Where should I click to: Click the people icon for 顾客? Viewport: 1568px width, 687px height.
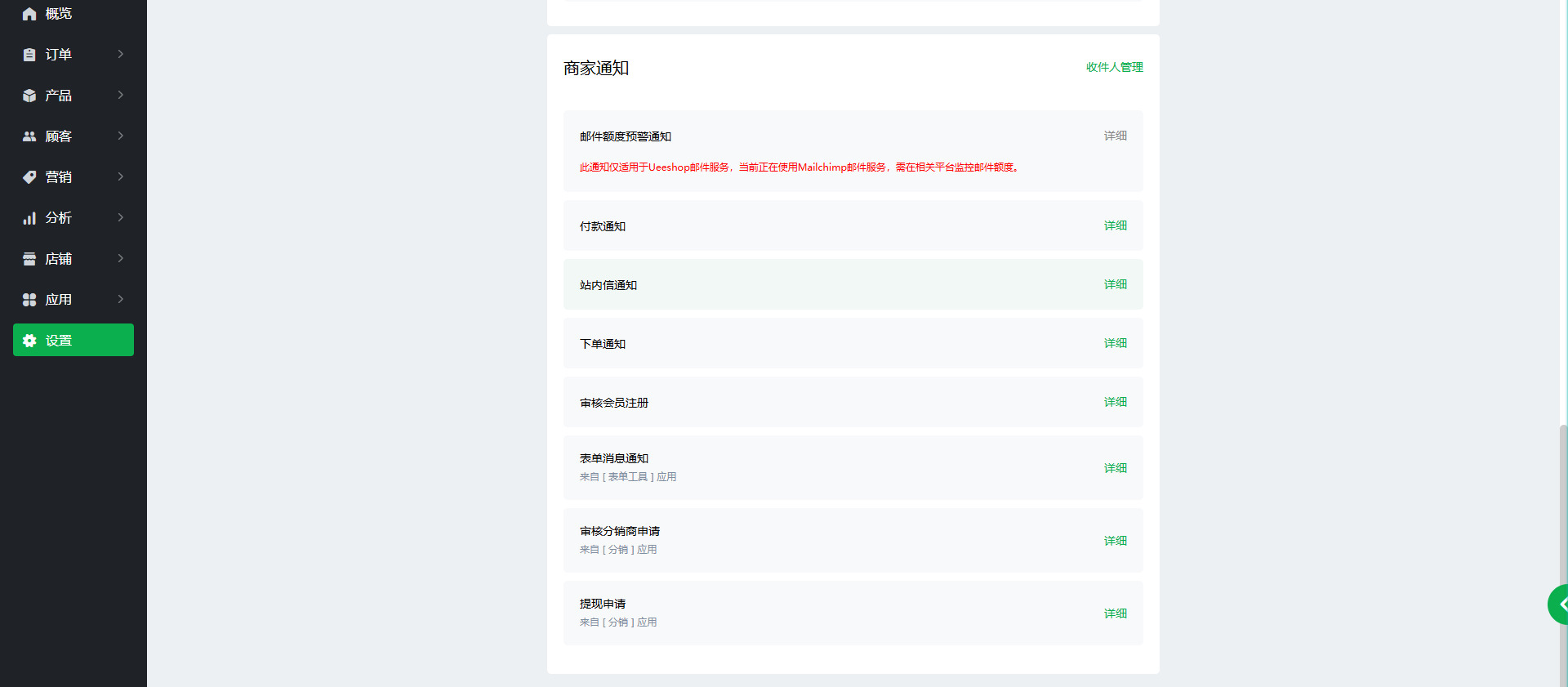(x=29, y=136)
